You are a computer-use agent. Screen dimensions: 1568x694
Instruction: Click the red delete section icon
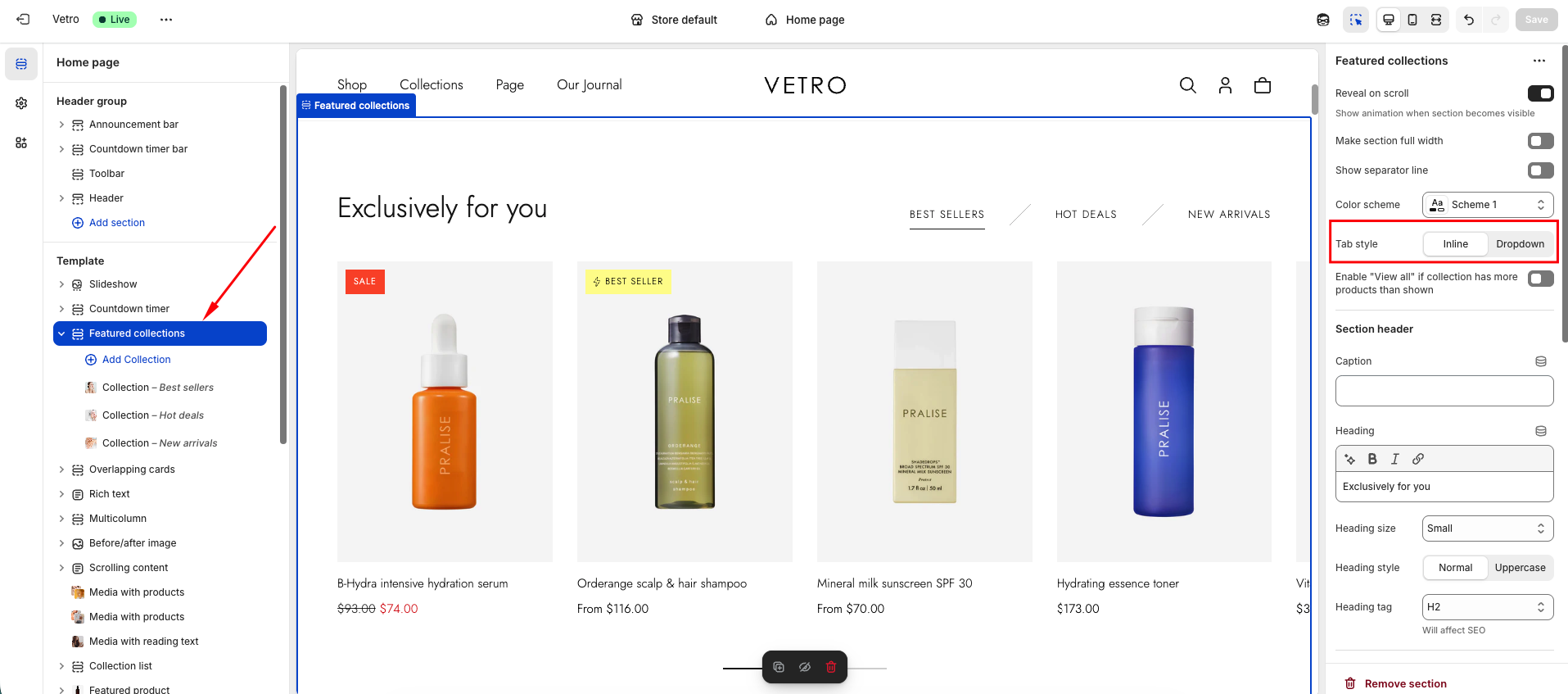pos(830,667)
